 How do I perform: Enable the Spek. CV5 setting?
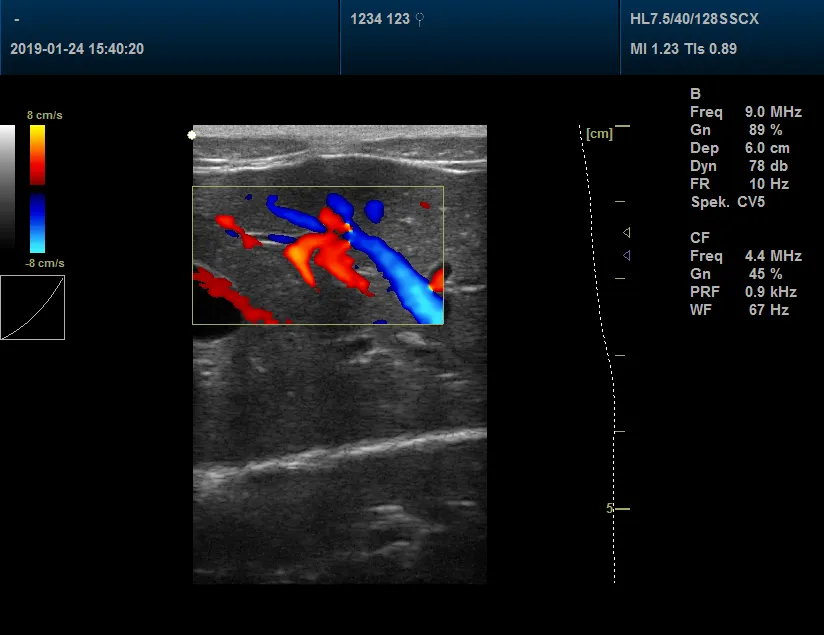[x=726, y=203]
